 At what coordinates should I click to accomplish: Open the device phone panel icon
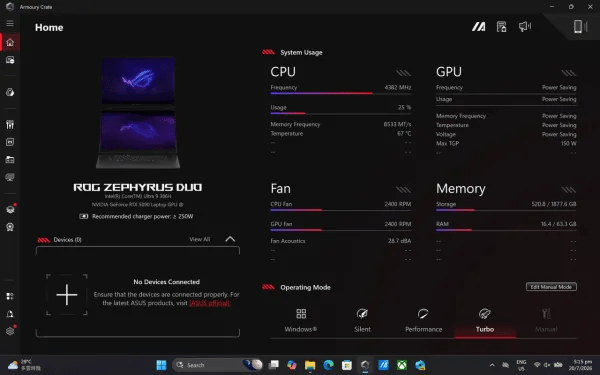point(580,26)
